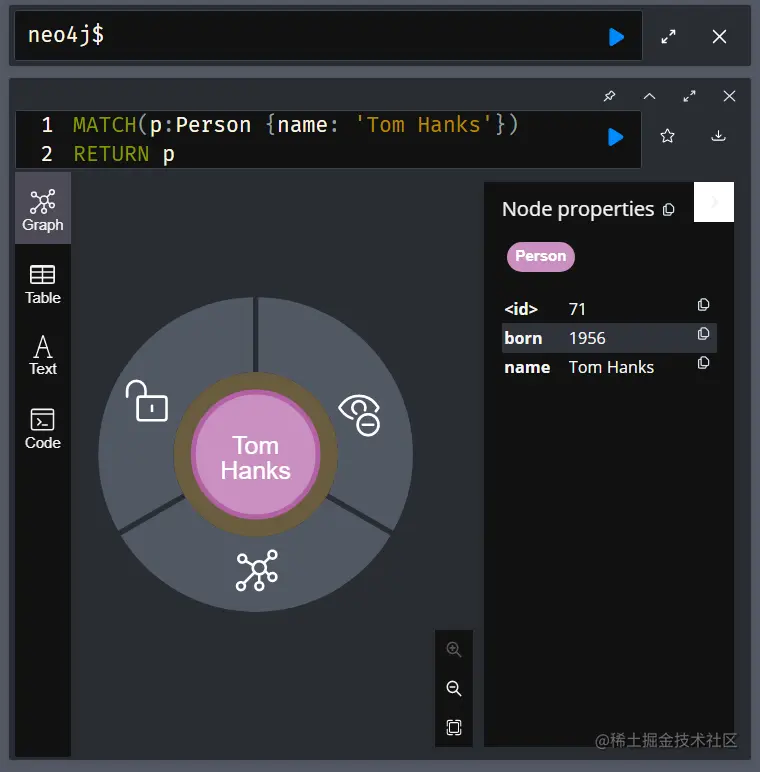Viewport: 760px width, 772px height.
Task: Close the Tom Hanks result frame
Action: (729, 96)
